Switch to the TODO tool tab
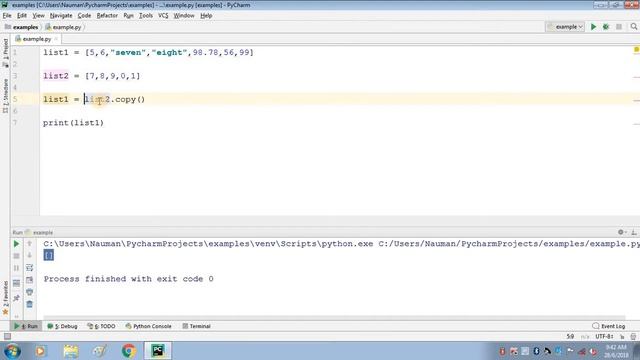Image resolution: width=640 pixels, height=360 pixels. click(101, 326)
